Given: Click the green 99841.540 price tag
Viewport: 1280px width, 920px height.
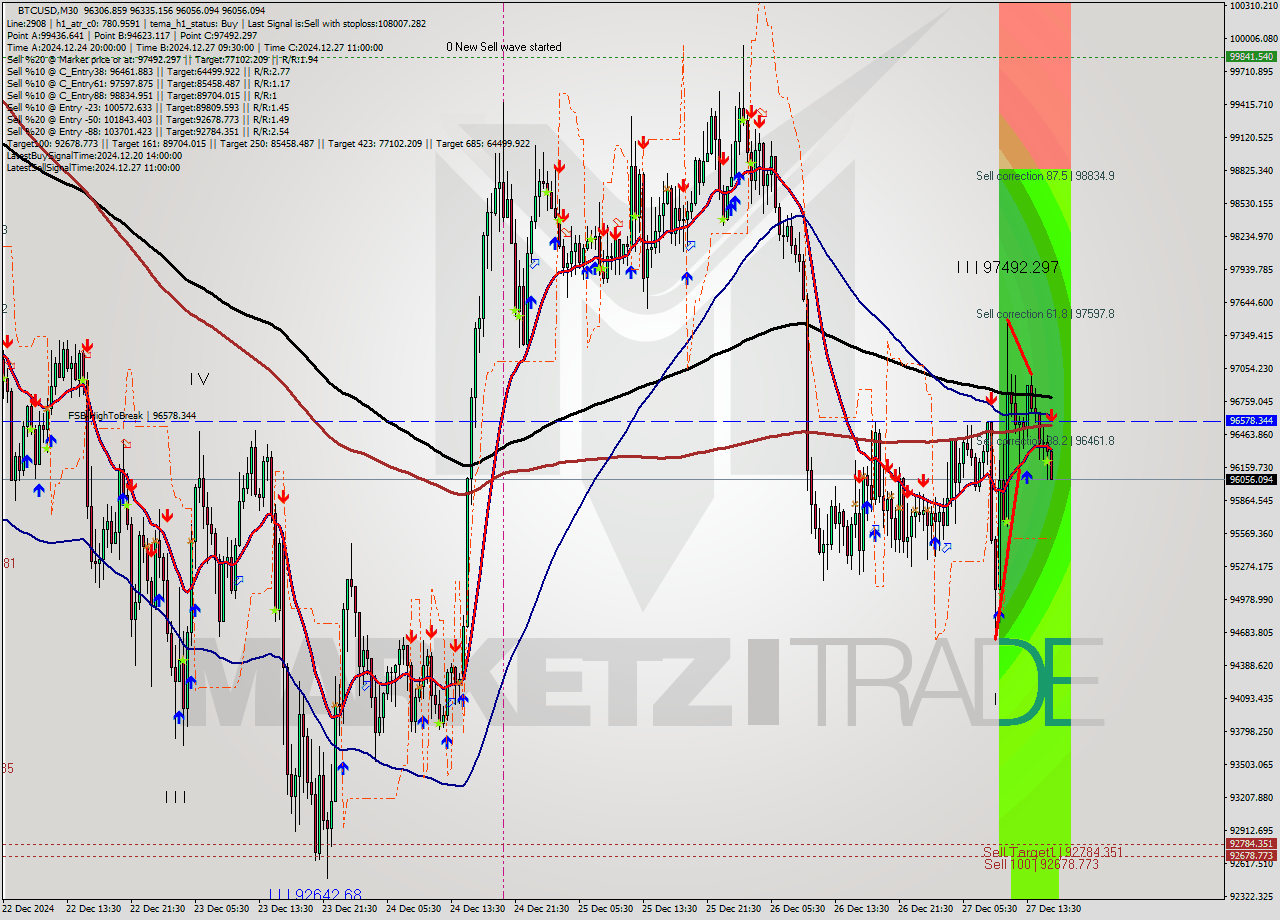Looking at the screenshot, I should pos(1250,56).
